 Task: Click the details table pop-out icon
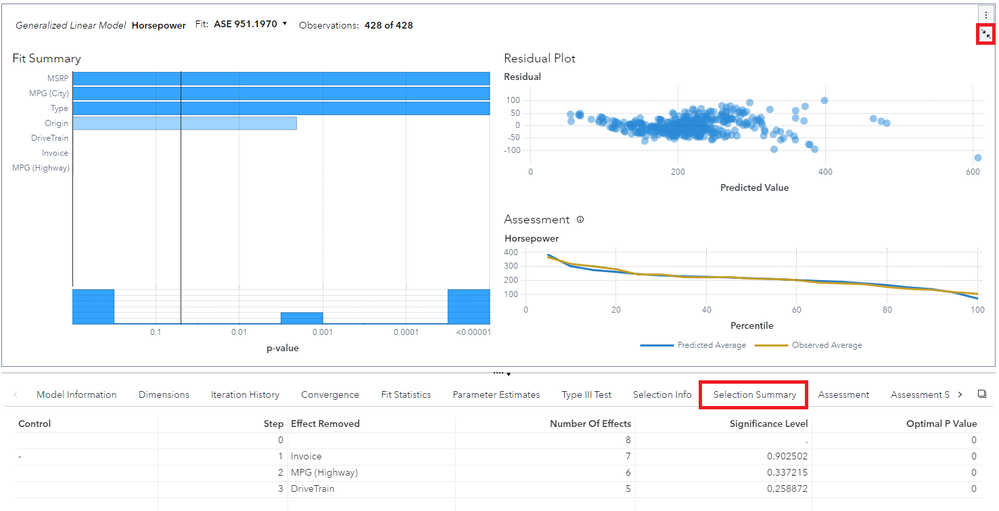(x=982, y=394)
